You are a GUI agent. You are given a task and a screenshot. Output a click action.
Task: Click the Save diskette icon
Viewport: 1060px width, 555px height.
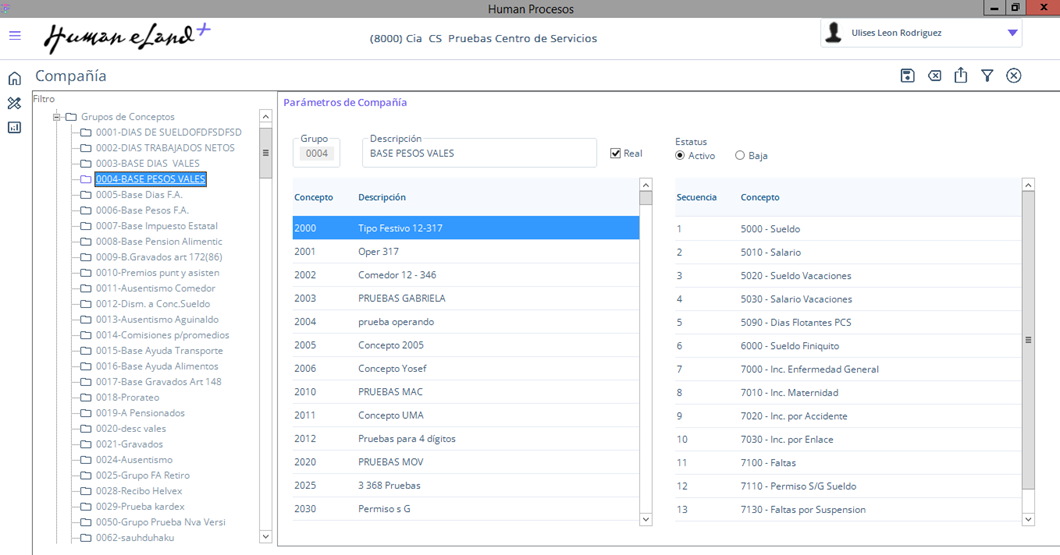(907, 76)
